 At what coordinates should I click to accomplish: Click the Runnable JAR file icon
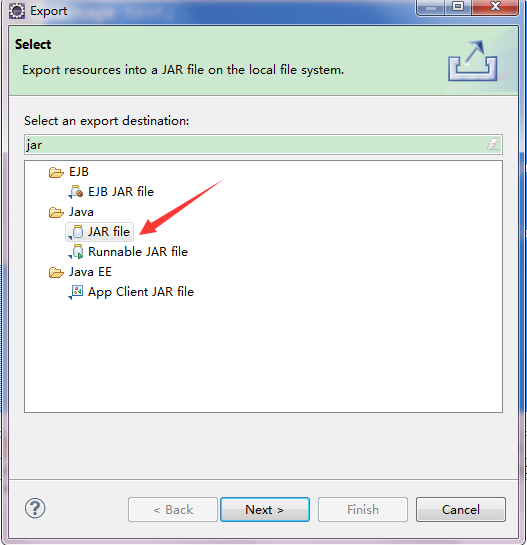pyautogui.click(x=76, y=252)
